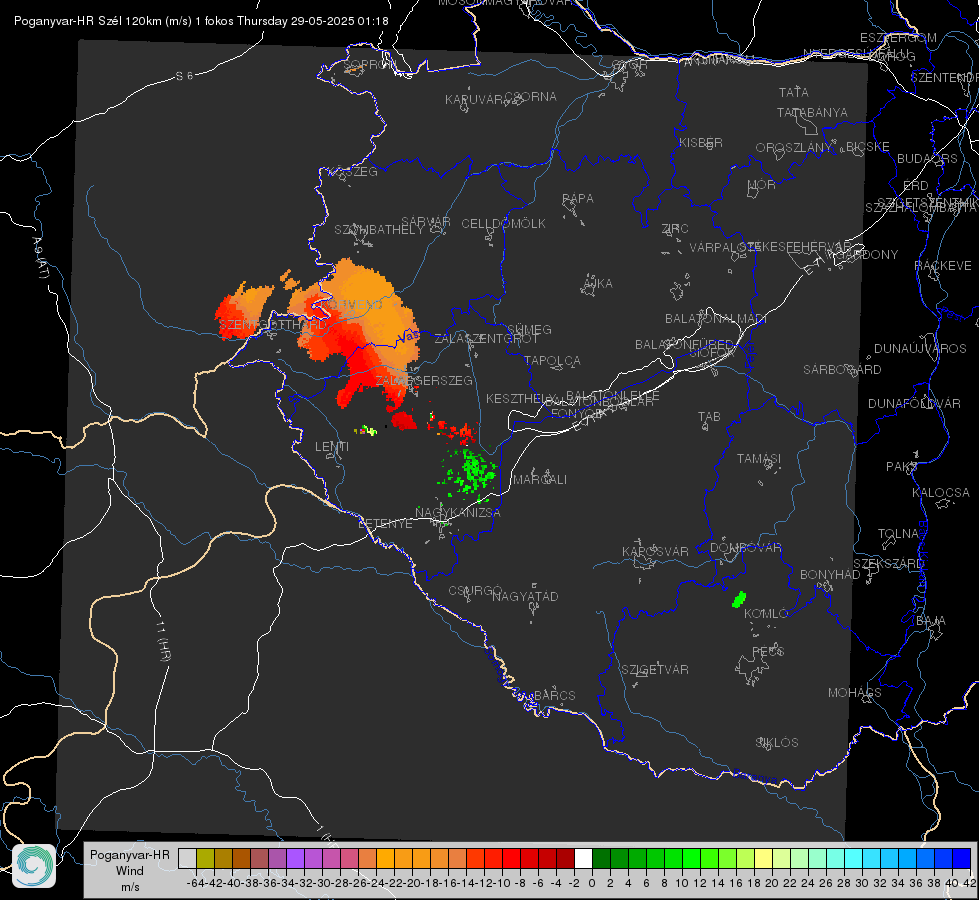Image resolution: width=979 pixels, height=900 pixels.
Task: Click the Poganyvar-HR Wind m/s legend title
Action: (x=130, y=871)
